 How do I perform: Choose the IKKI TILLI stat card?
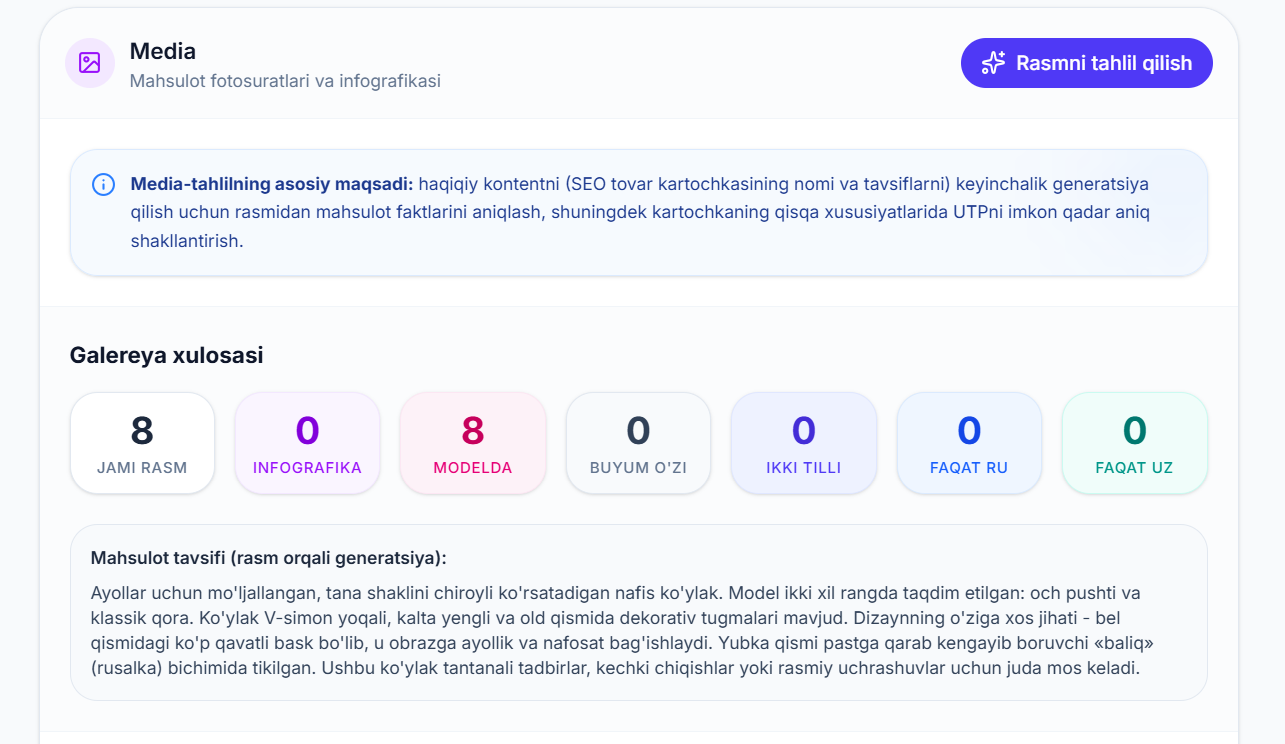pyautogui.click(x=804, y=443)
